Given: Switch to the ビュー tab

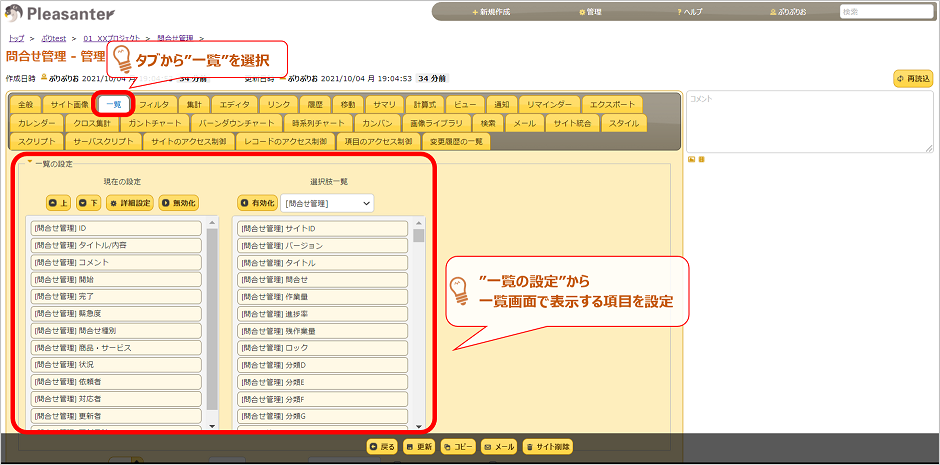Looking at the screenshot, I should (x=465, y=104).
